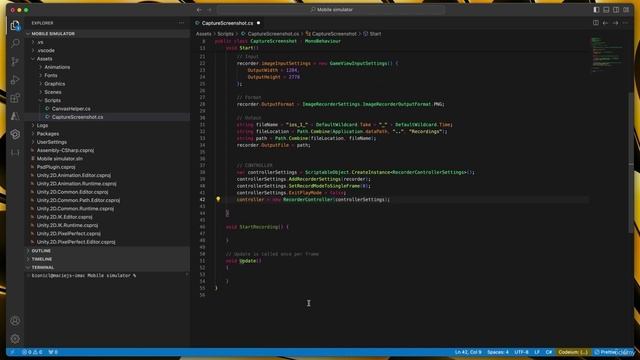Click the Mobile simulator command center search
The height and width of the screenshot is (360, 640).
(x=331, y=10)
